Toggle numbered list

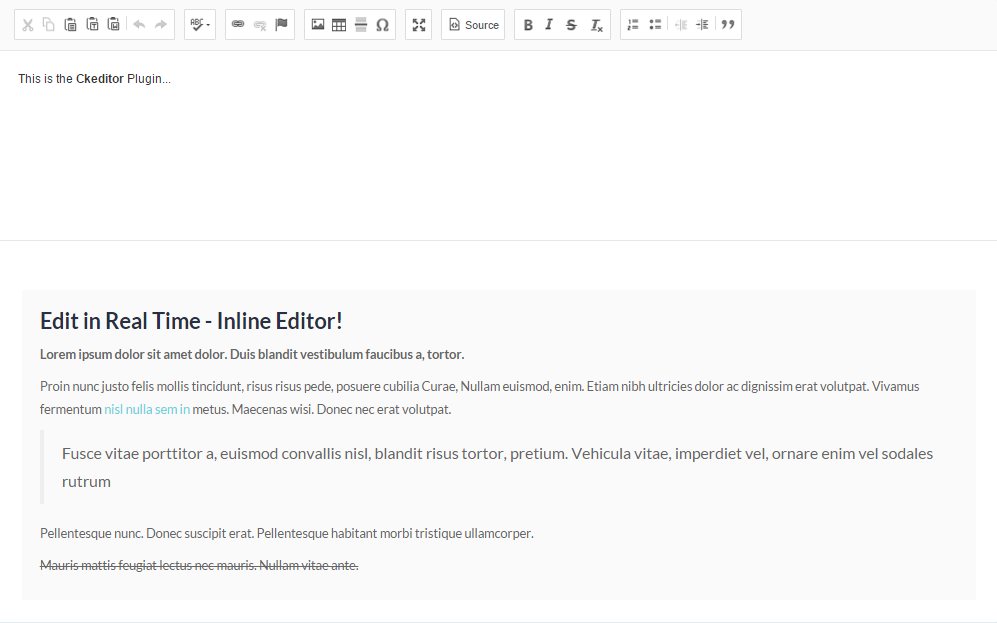click(632, 25)
